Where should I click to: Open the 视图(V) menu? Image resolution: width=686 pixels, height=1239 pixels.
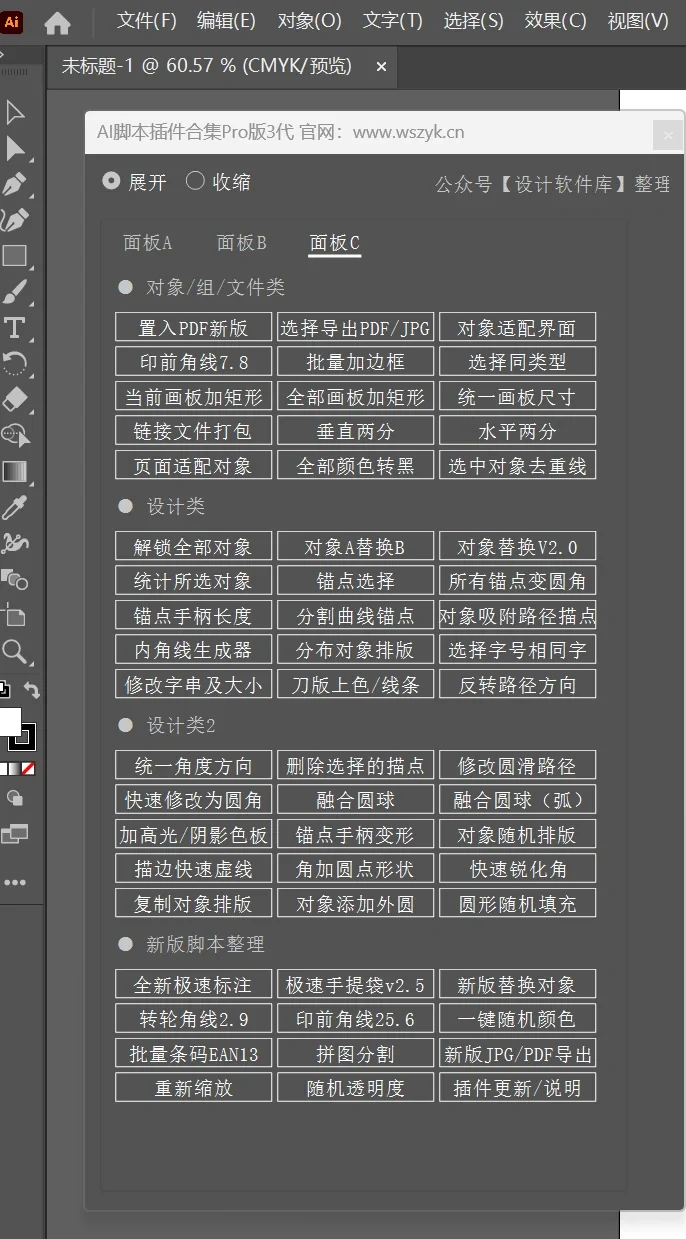tap(638, 21)
